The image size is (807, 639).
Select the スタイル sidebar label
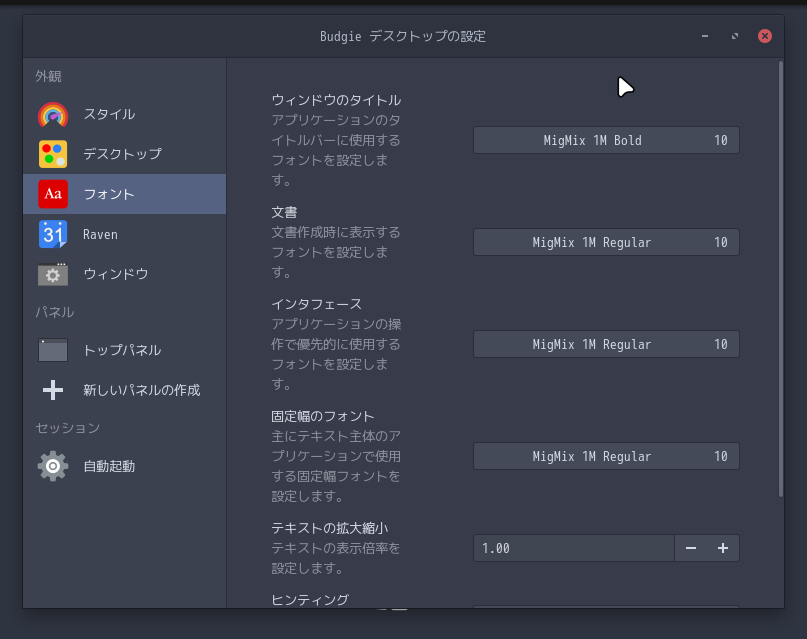point(109,115)
